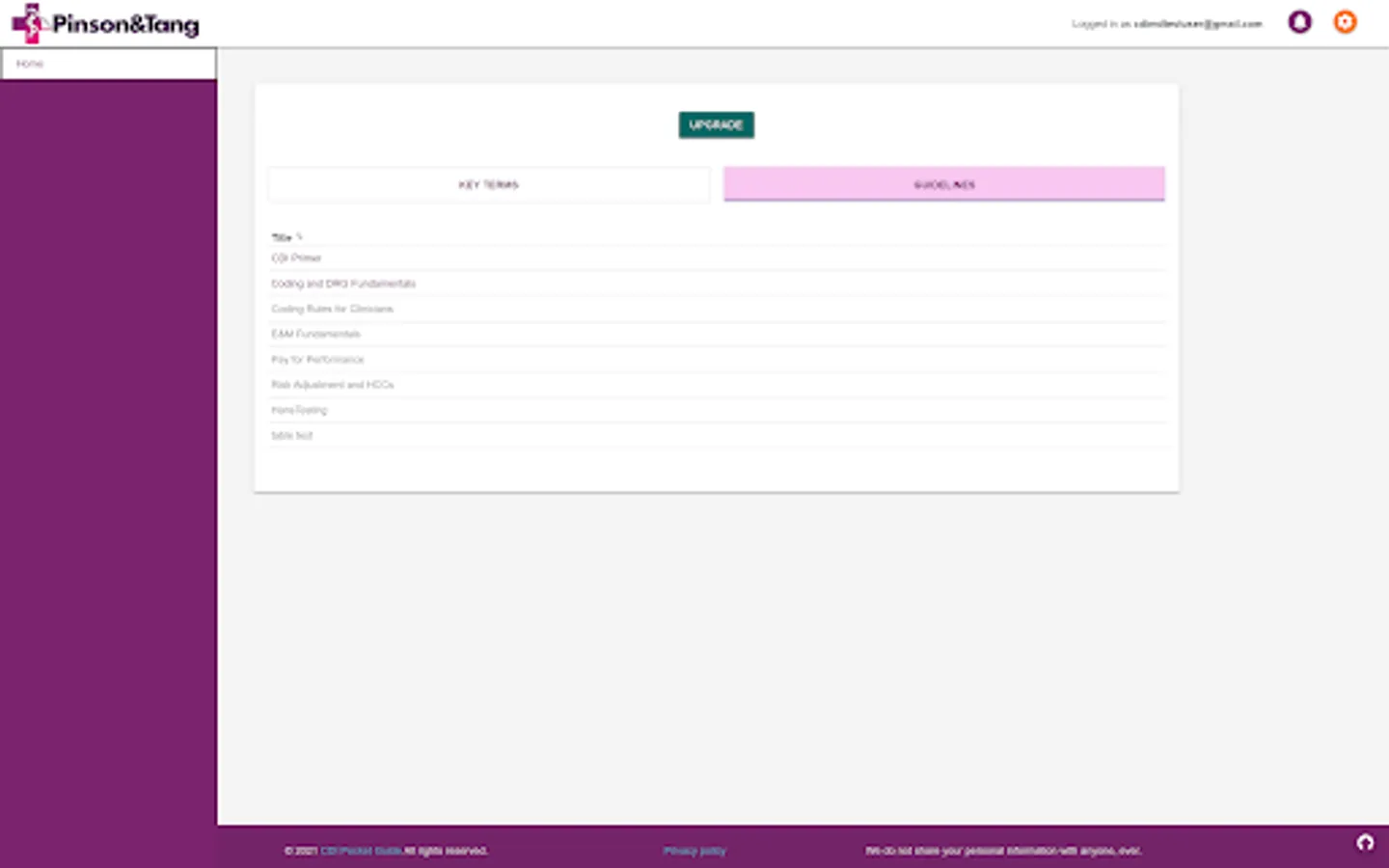Click the scroll-to-top arrow icon in footer
The image size is (1389, 868).
click(1365, 843)
